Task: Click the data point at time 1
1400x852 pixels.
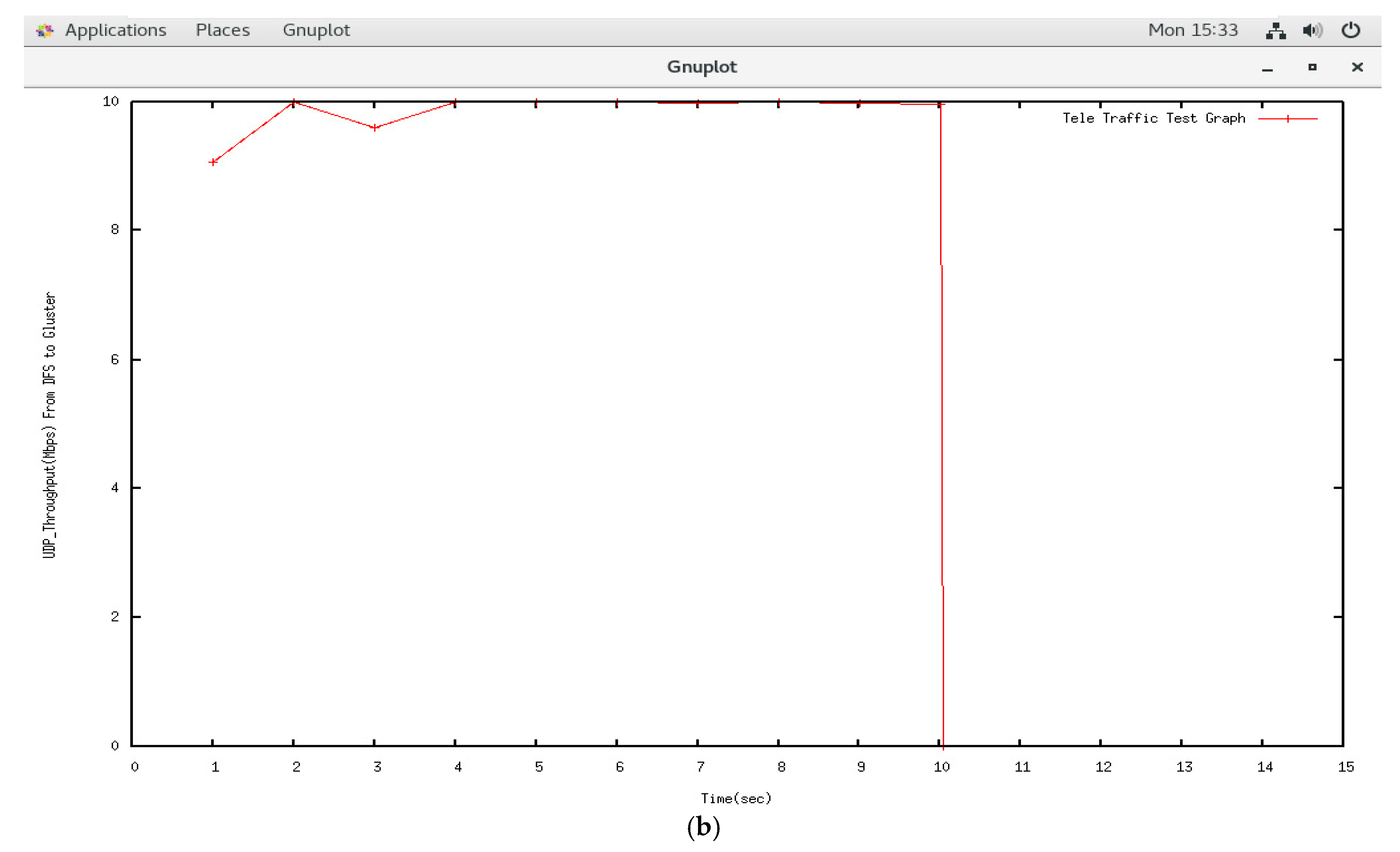Action: pyautogui.click(x=212, y=162)
